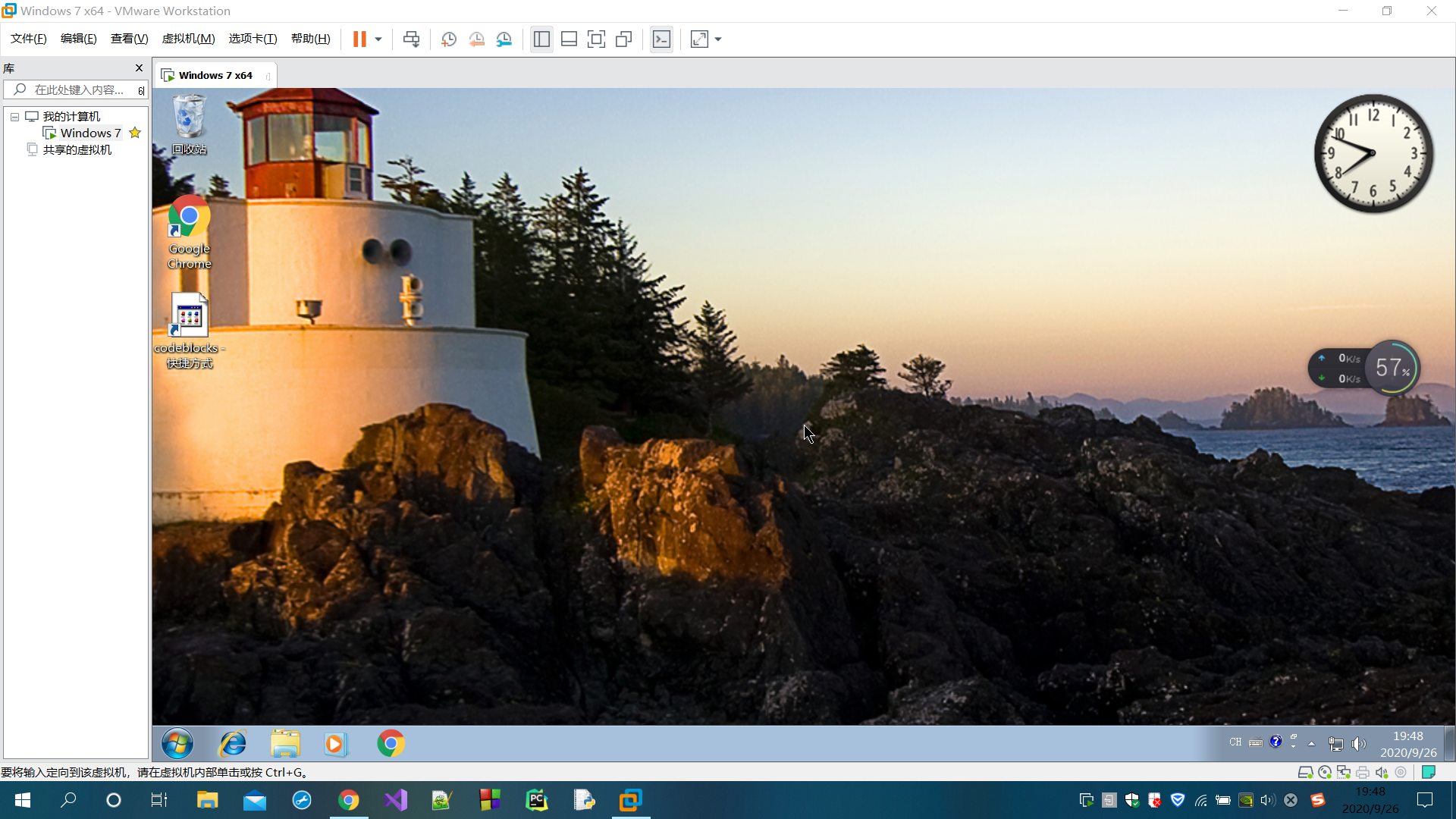Toggle the console view button
Screen dimensions: 1456x819
(x=661, y=39)
